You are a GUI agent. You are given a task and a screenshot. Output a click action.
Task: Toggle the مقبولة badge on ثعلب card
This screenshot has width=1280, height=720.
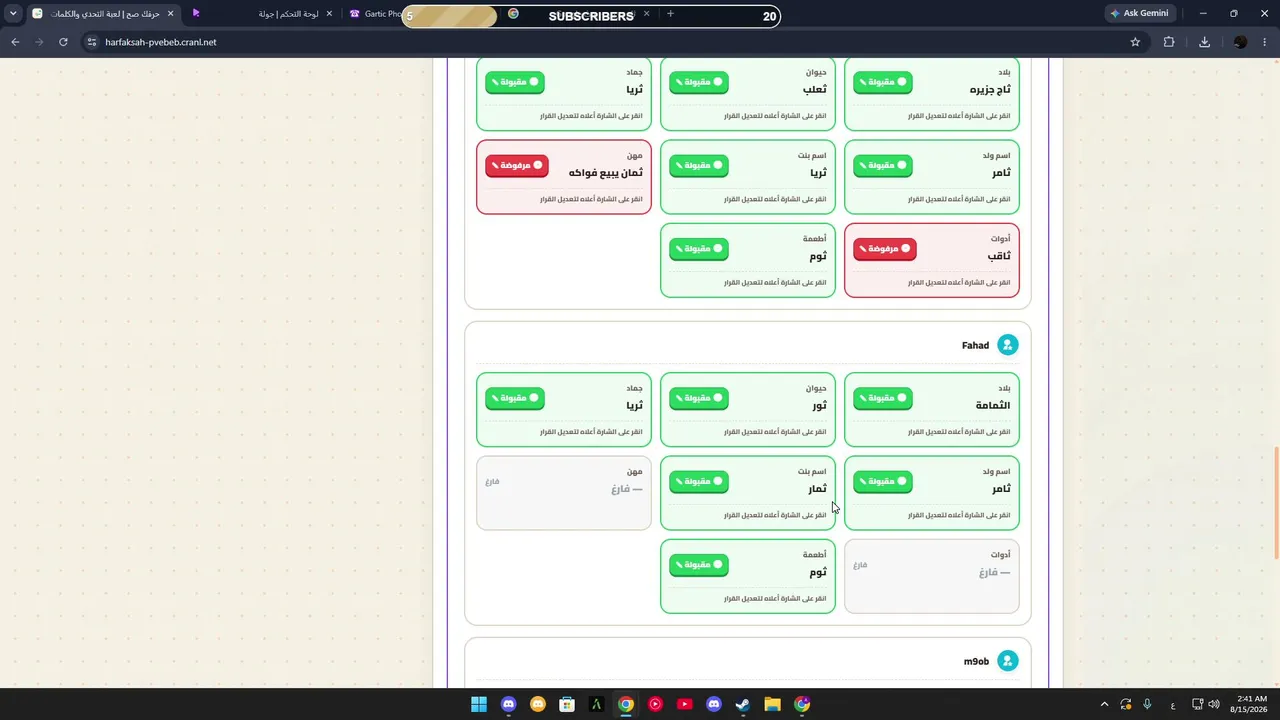pos(699,82)
